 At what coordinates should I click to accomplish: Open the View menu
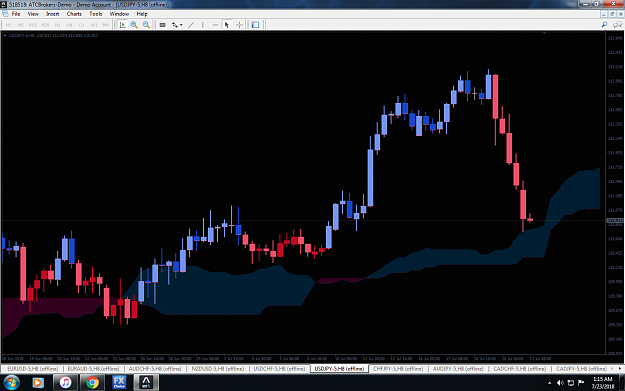coord(33,14)
